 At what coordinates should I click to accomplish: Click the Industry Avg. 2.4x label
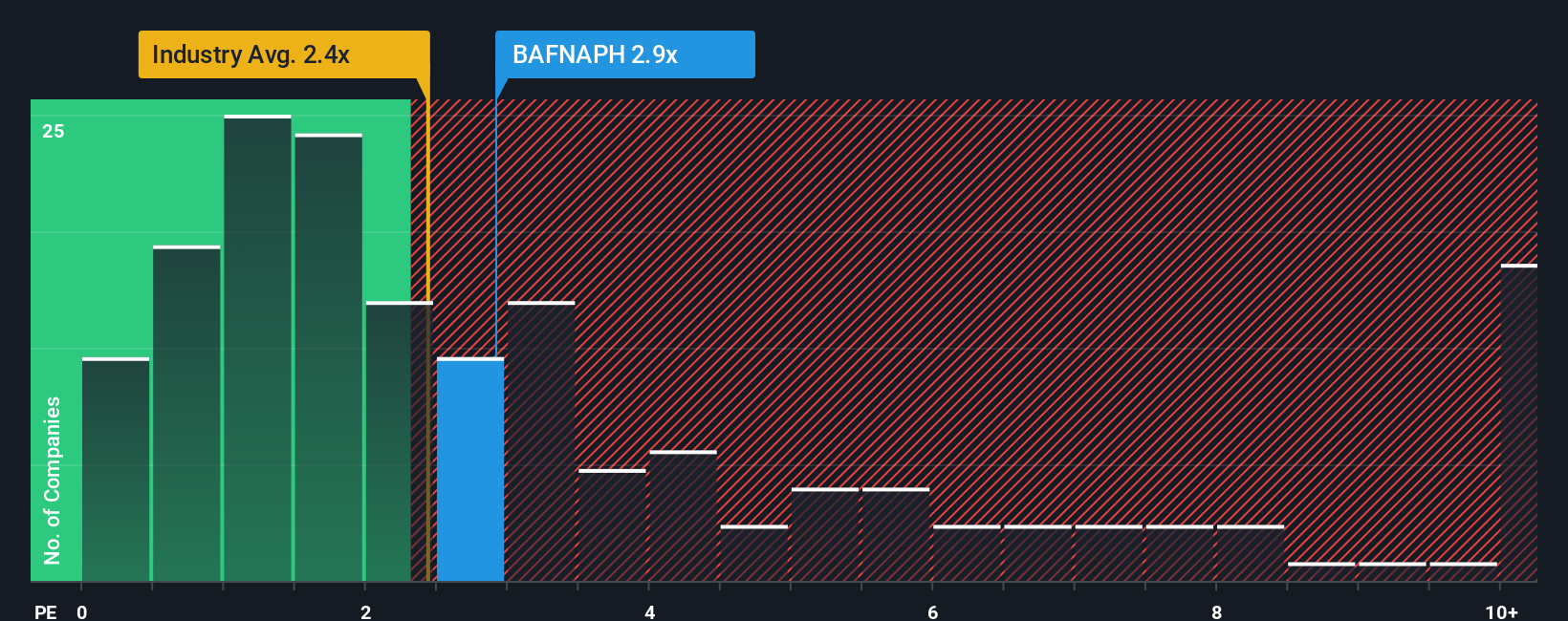[284, 54]
